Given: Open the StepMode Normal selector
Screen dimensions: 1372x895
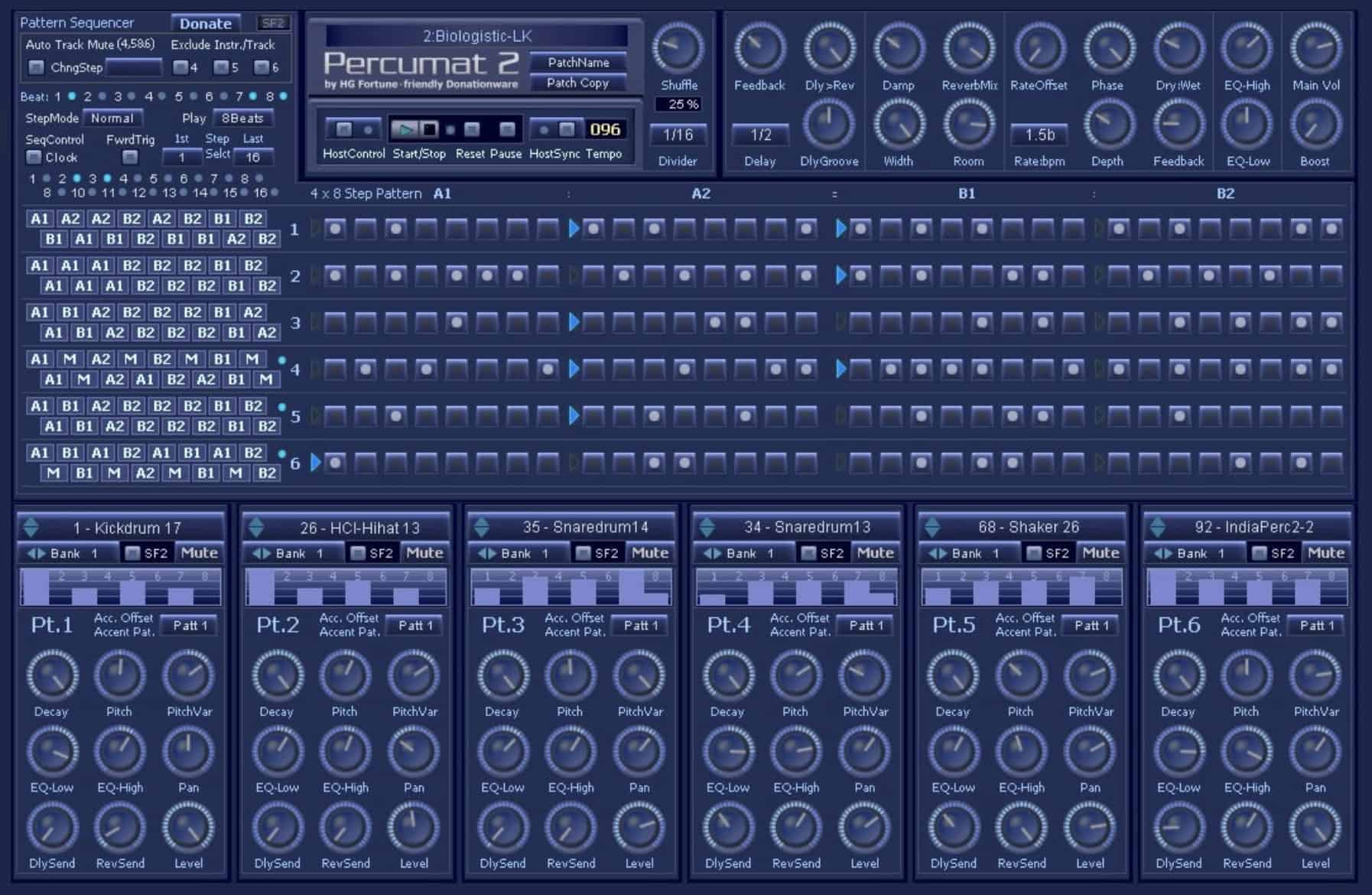Looking at the screenshot, I should (113, 118).
